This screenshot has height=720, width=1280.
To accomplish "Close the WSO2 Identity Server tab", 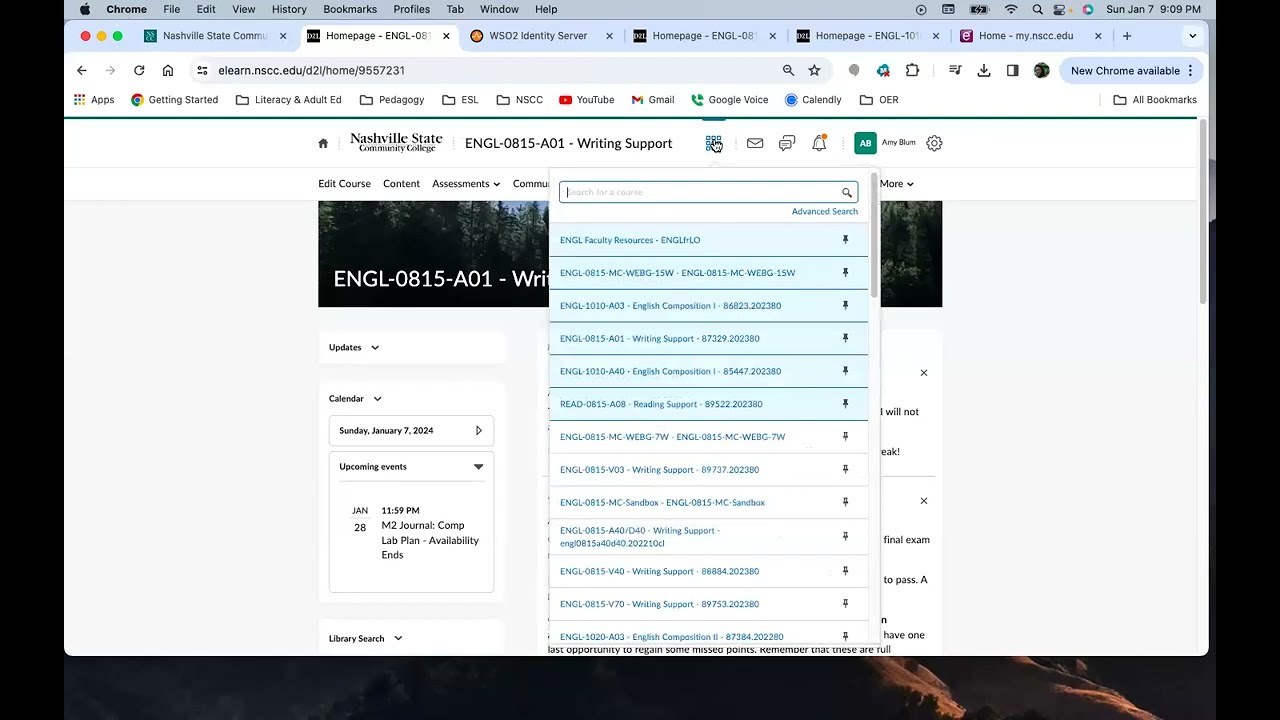I will click(609, 36).
